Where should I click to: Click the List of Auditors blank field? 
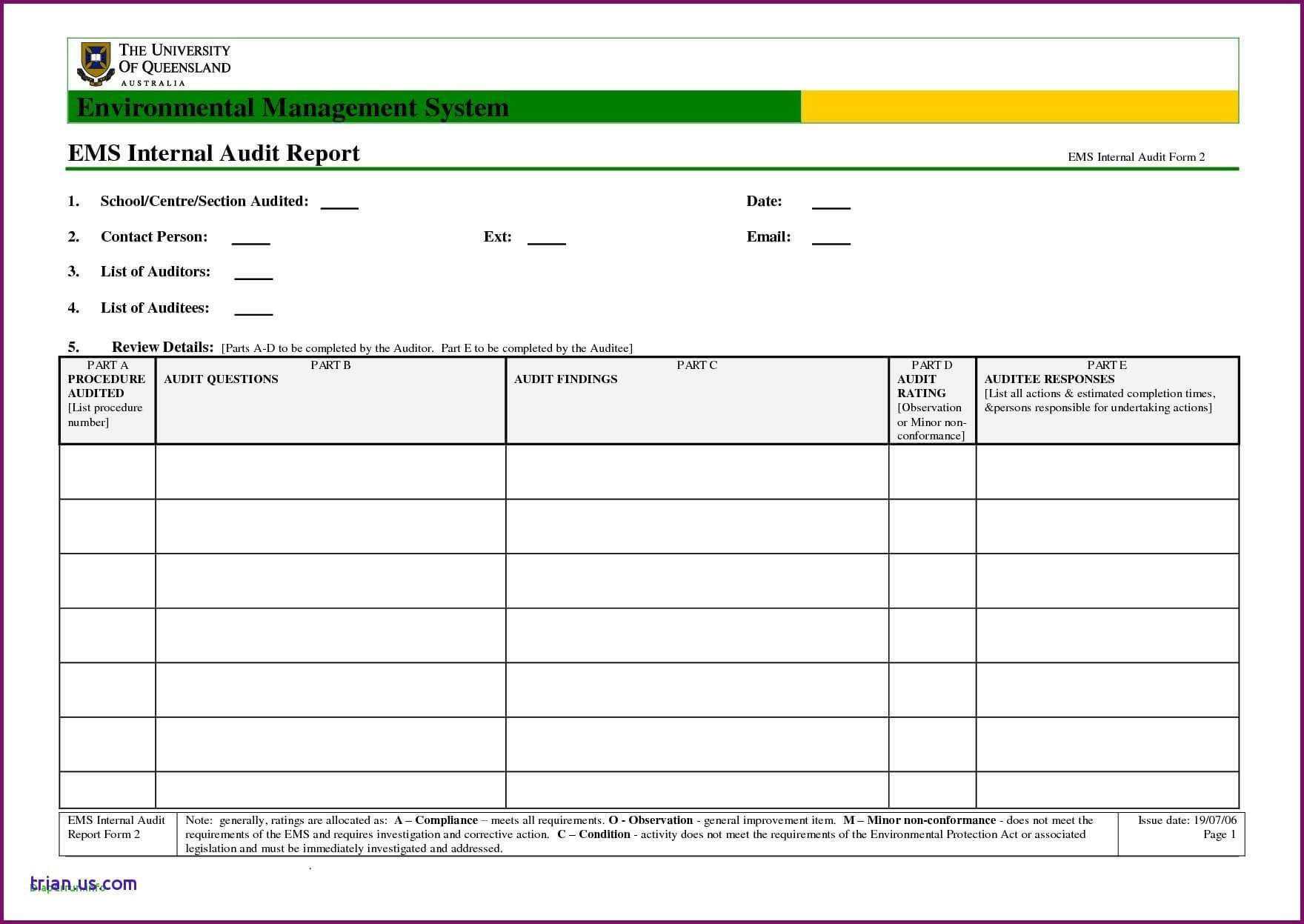[253, 273]
